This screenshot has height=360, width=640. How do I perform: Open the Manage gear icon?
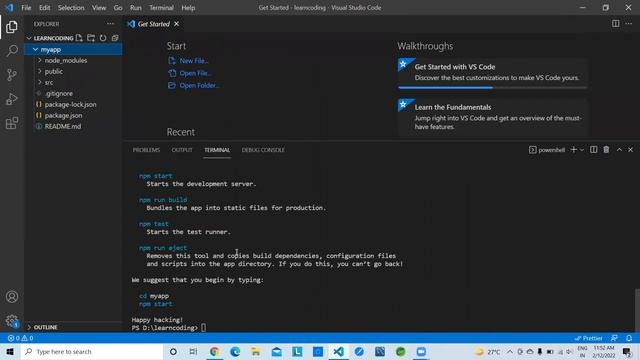[x=12, y=321]
